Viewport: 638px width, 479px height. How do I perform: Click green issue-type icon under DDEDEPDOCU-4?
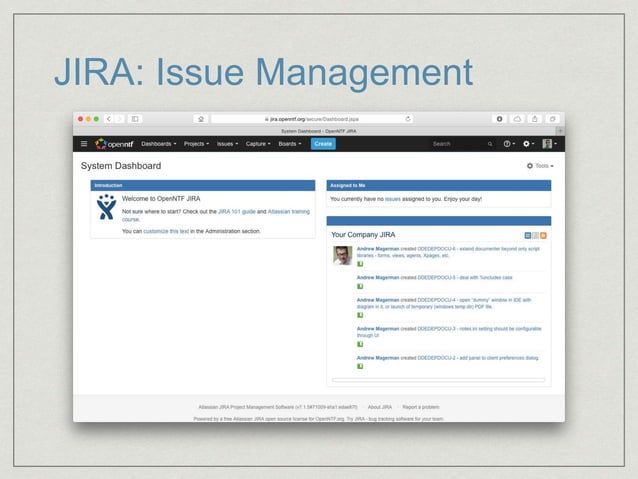point(360,315)
